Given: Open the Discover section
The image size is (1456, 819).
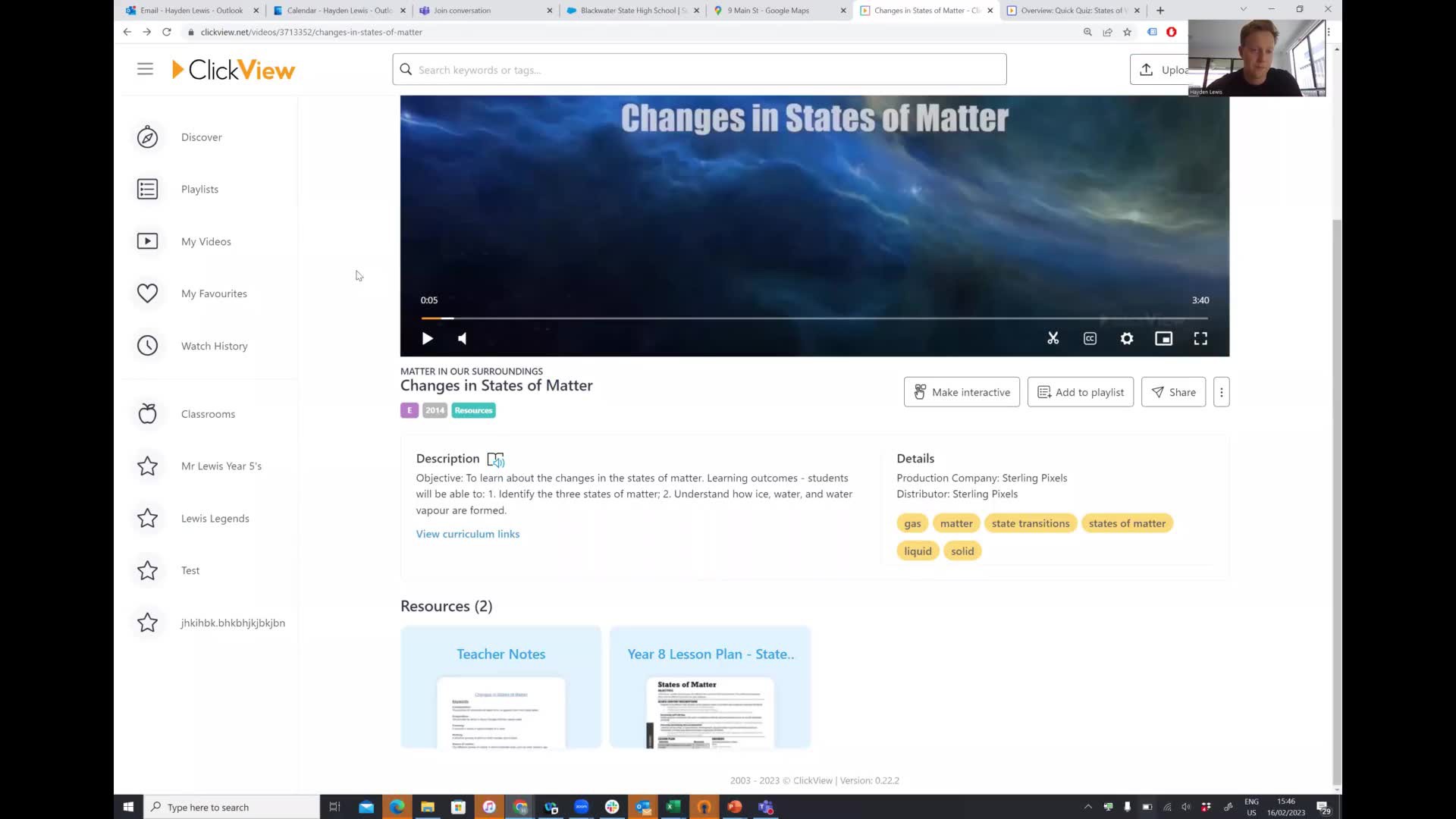Looking at the screenshot, I should click(201, 137).
